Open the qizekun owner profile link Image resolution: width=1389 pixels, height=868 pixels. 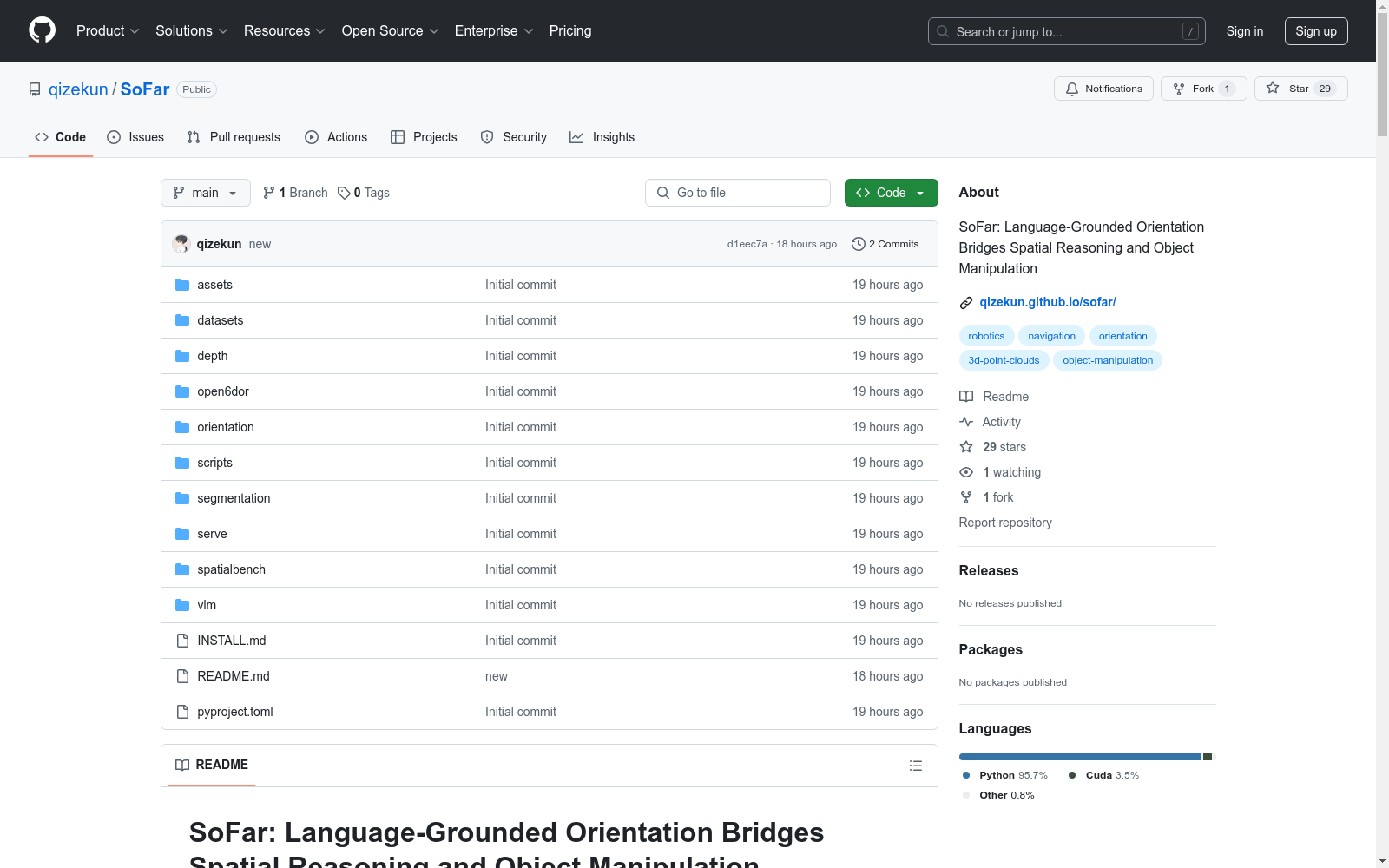tap(78, 89)
